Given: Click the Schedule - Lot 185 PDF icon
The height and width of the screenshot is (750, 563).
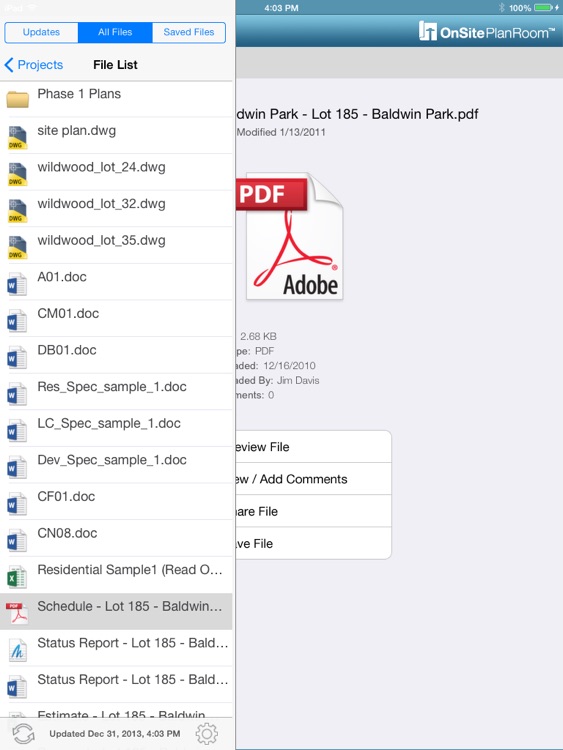Looking at the screenshot, I should pos(17,613).
